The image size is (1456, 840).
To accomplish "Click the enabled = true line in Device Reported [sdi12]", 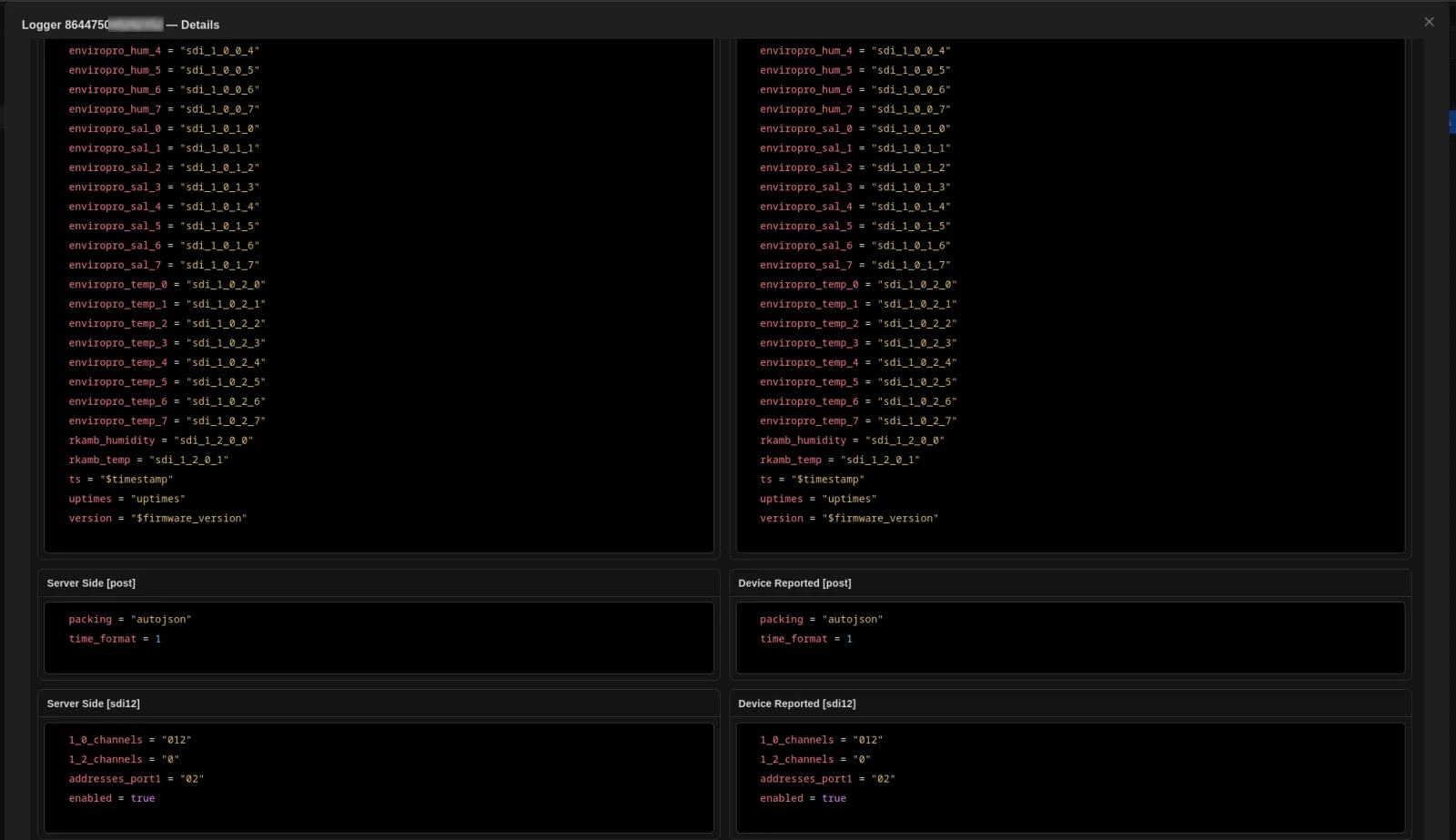I will point(804,798).
